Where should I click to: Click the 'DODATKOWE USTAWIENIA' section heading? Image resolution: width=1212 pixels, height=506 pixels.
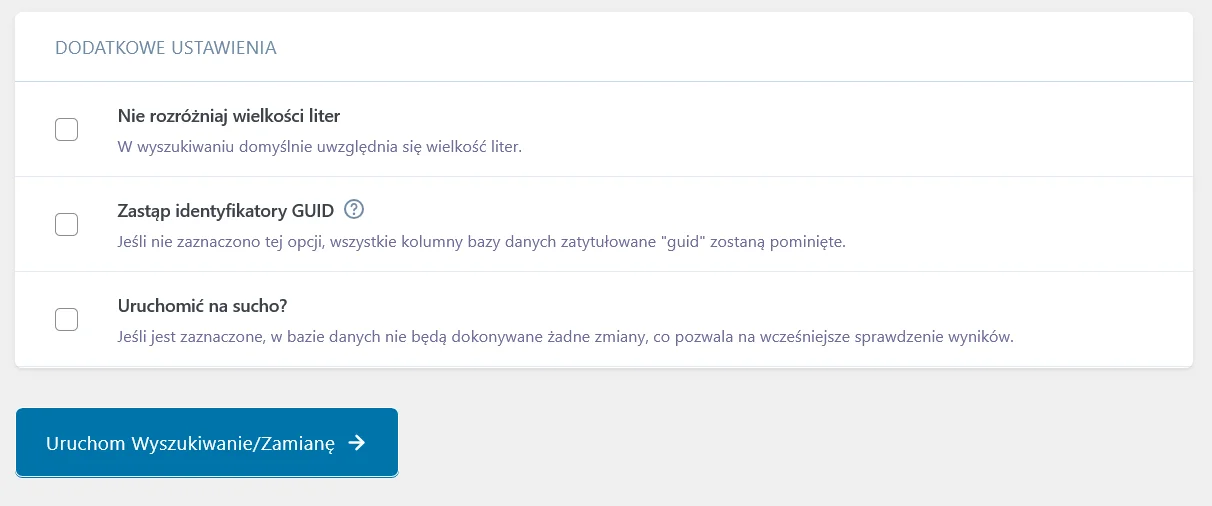[166, 48]
